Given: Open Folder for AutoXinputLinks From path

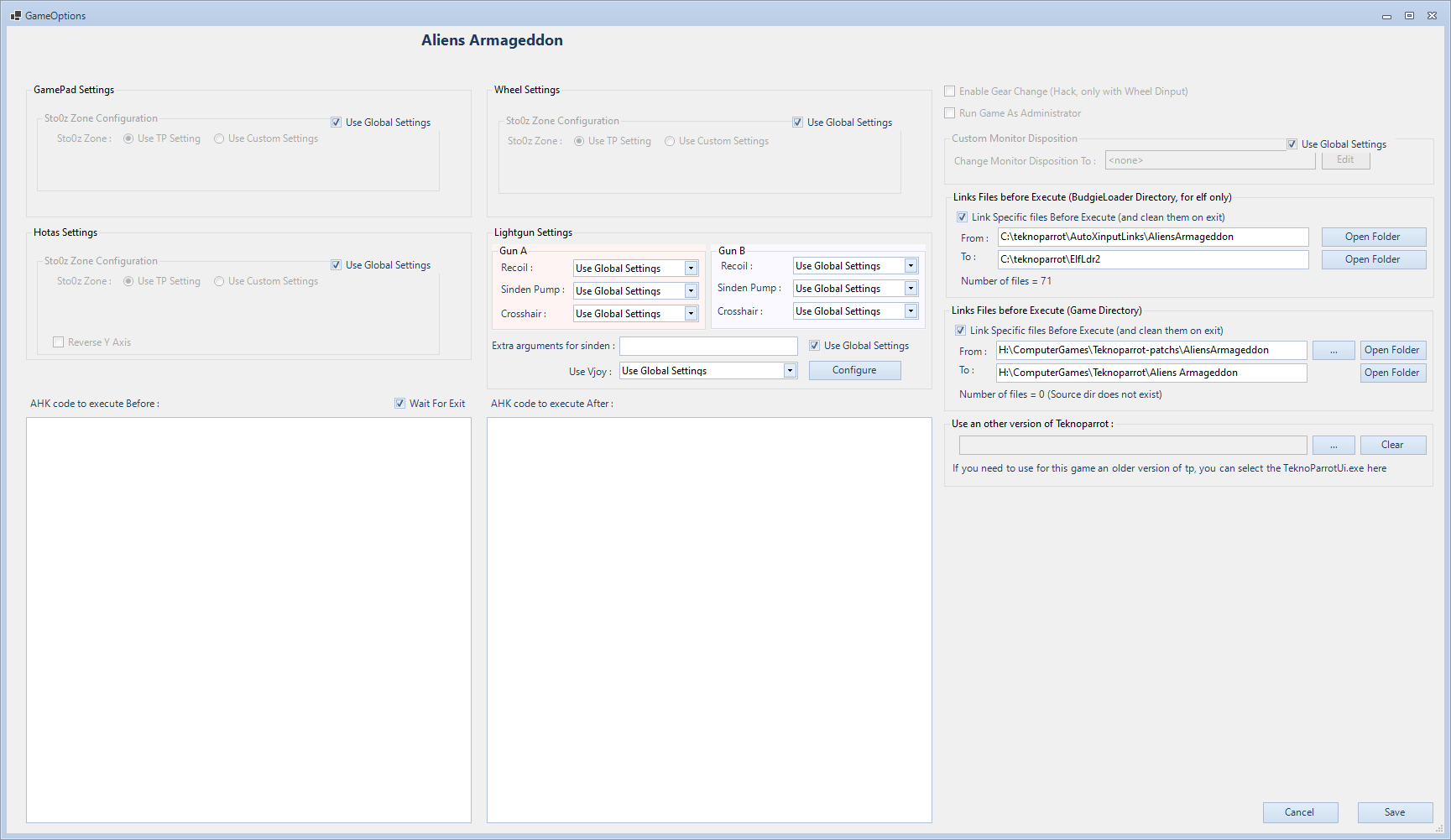Looking at the screenshot, I should [1373, 237].
